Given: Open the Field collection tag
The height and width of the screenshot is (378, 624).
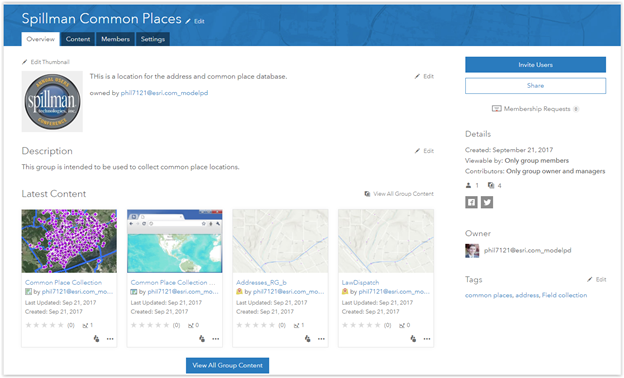Looking at the screenshot, I should (x=564, y=295).
